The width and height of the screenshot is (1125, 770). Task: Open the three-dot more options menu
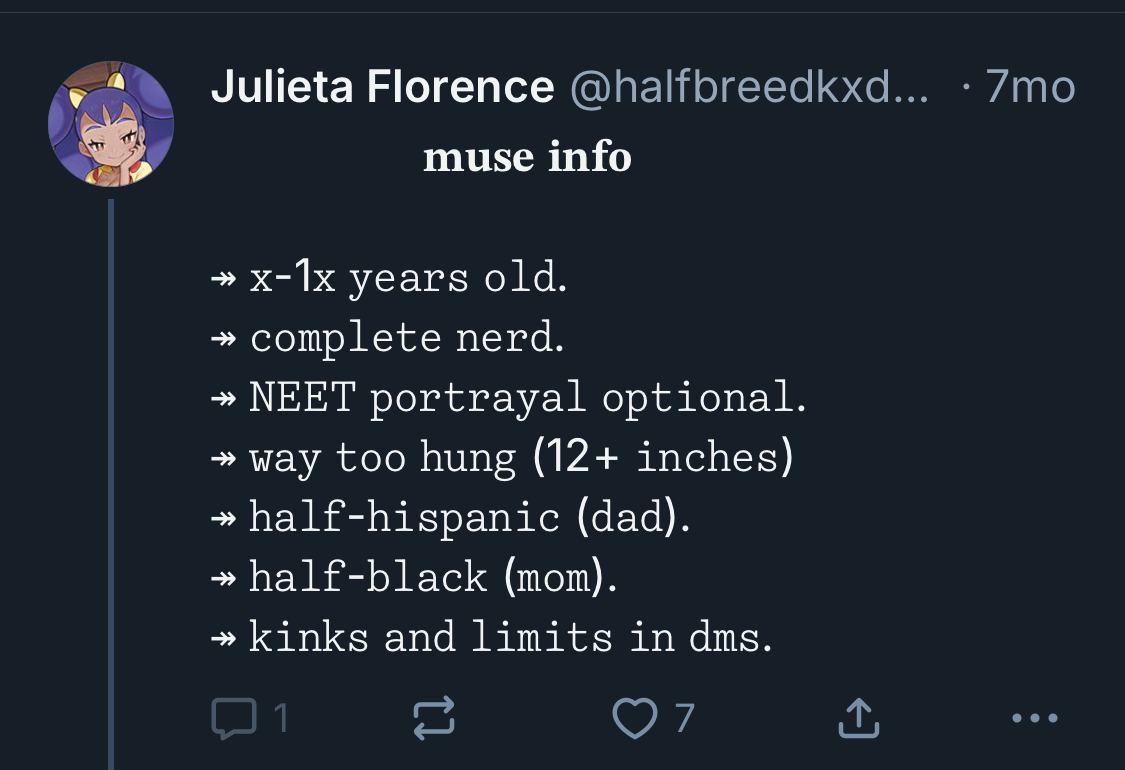[1033, 718]
